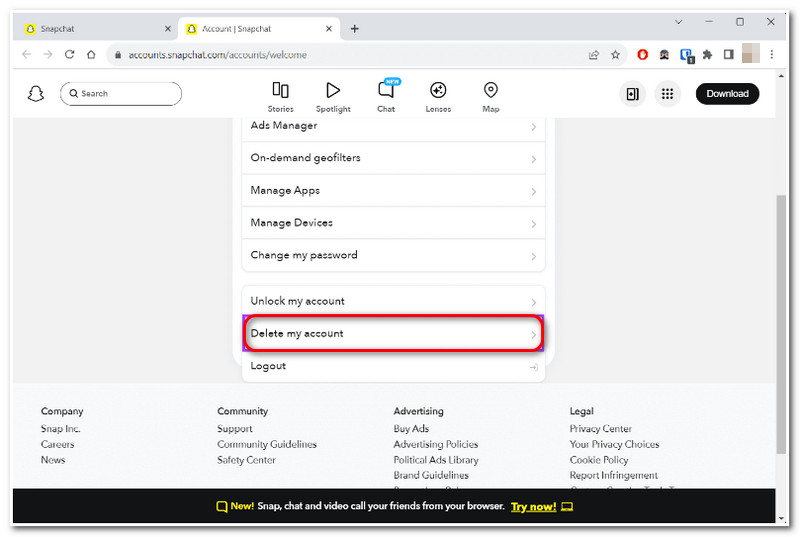Open the Privacy Center link
The image size is (800, 537).
(601, 429)
